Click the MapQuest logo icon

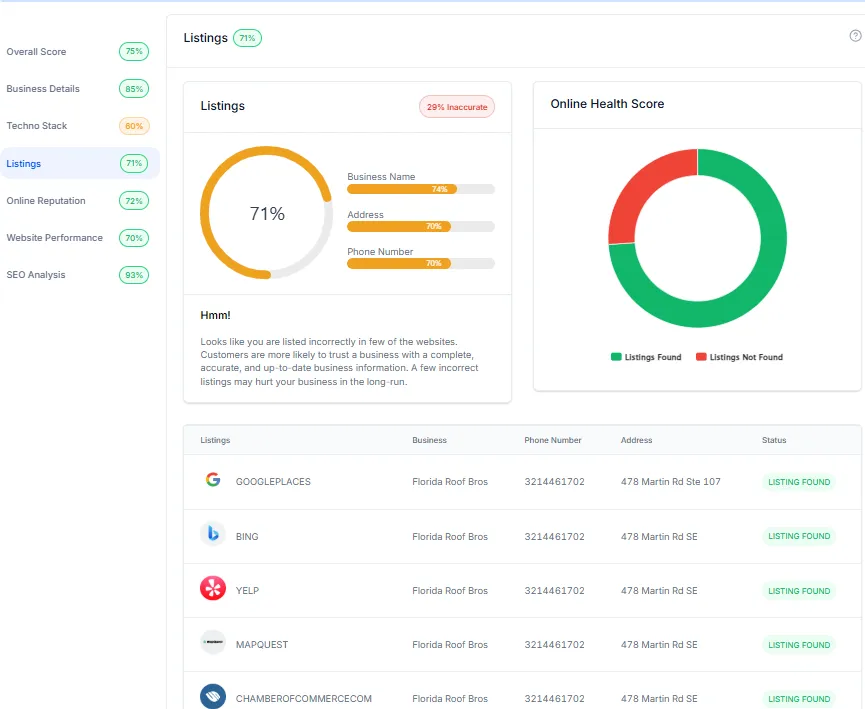213,642
